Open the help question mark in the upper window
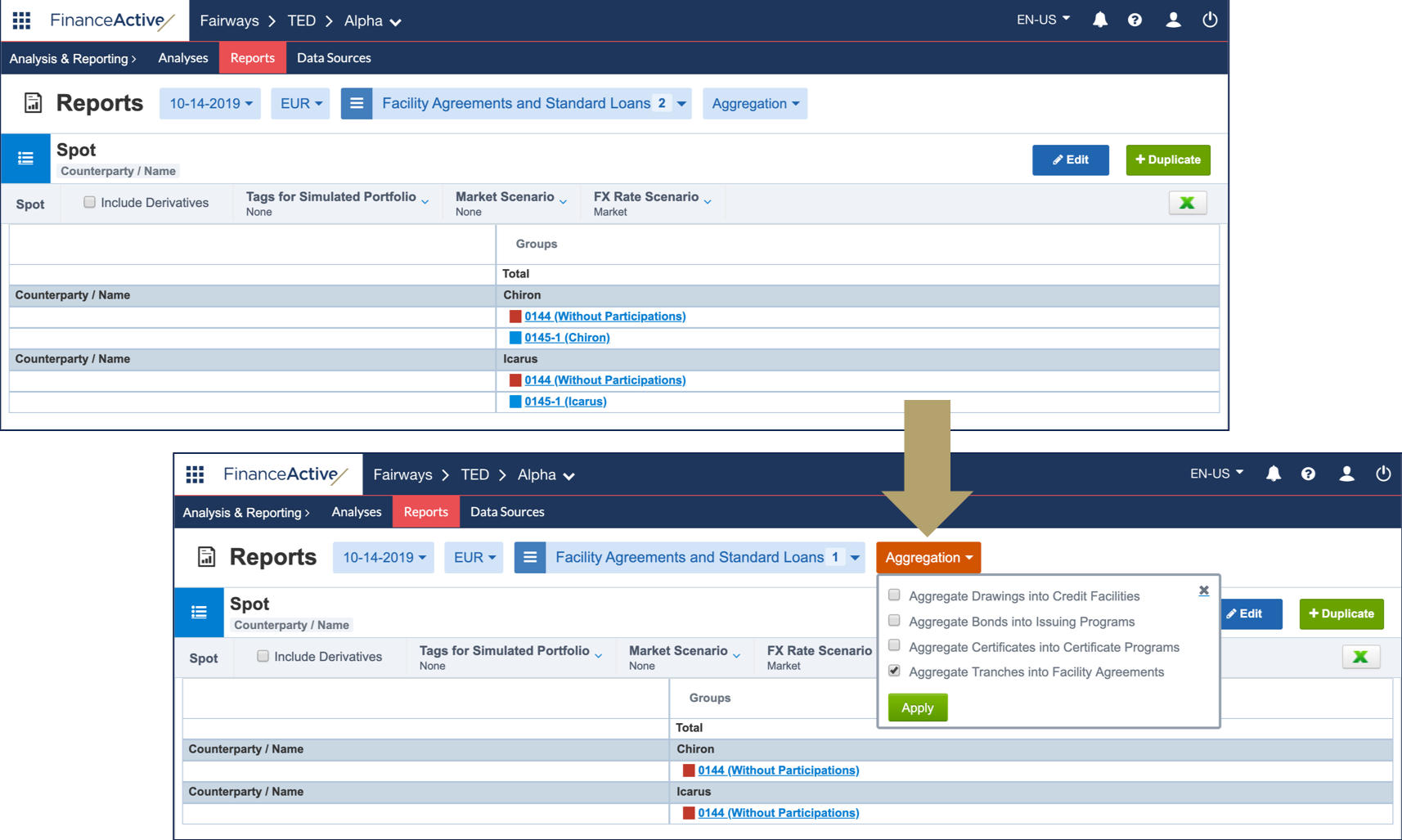This screenshot has height=840, width=1402. tap(1135, 20)
